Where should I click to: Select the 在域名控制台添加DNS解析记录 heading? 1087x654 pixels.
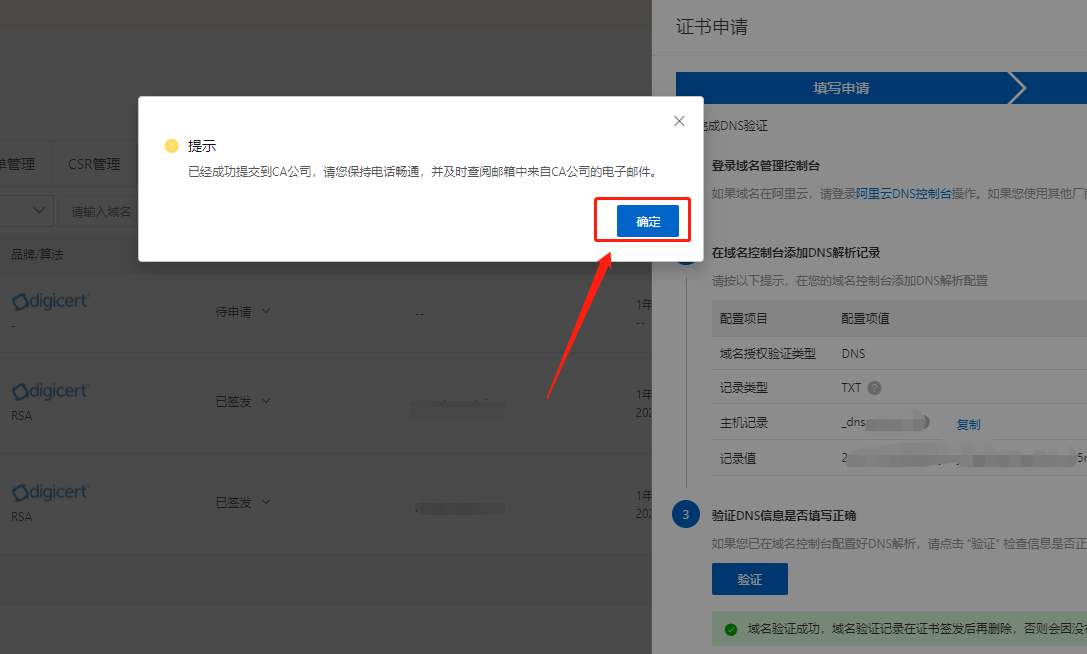[796, 252]
